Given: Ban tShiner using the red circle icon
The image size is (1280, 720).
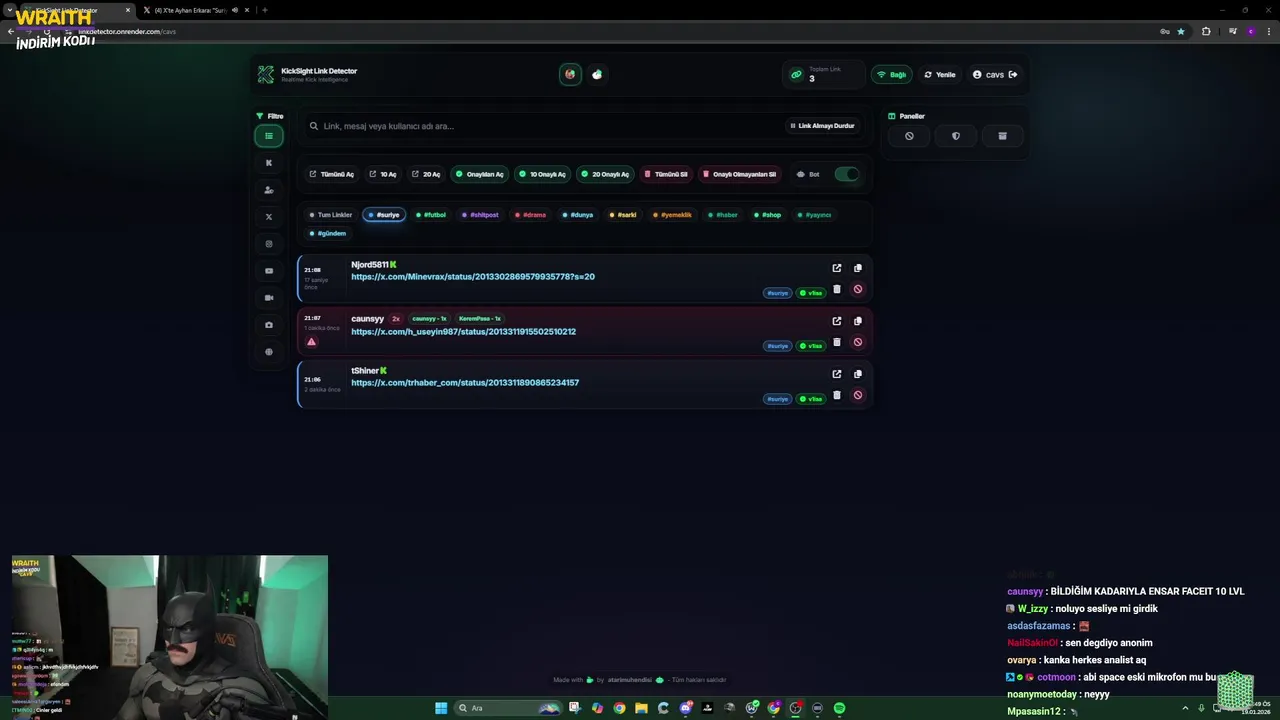Looking at the screenshot, I should [x=858, y=395].
